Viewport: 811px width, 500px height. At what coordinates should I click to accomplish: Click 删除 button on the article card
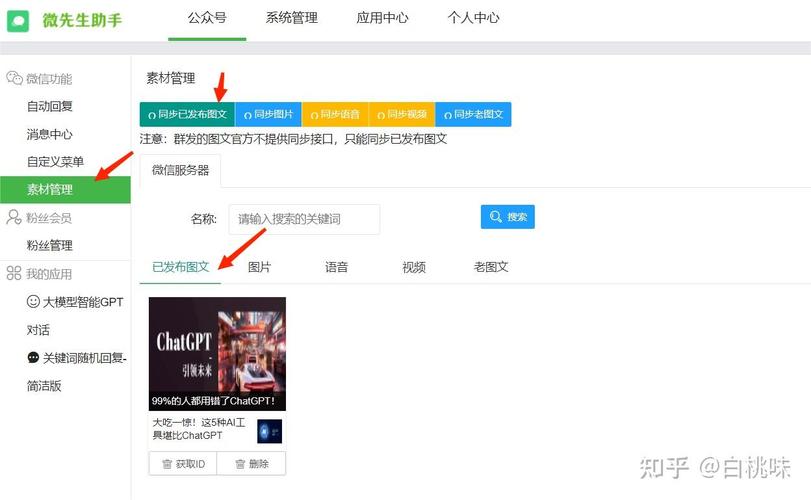click(x=251, y=464)
